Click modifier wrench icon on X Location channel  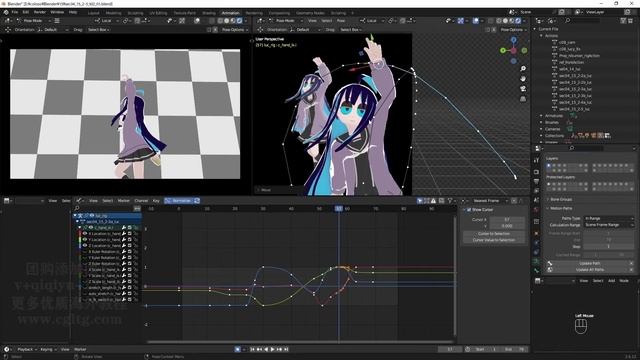point(124,233)
